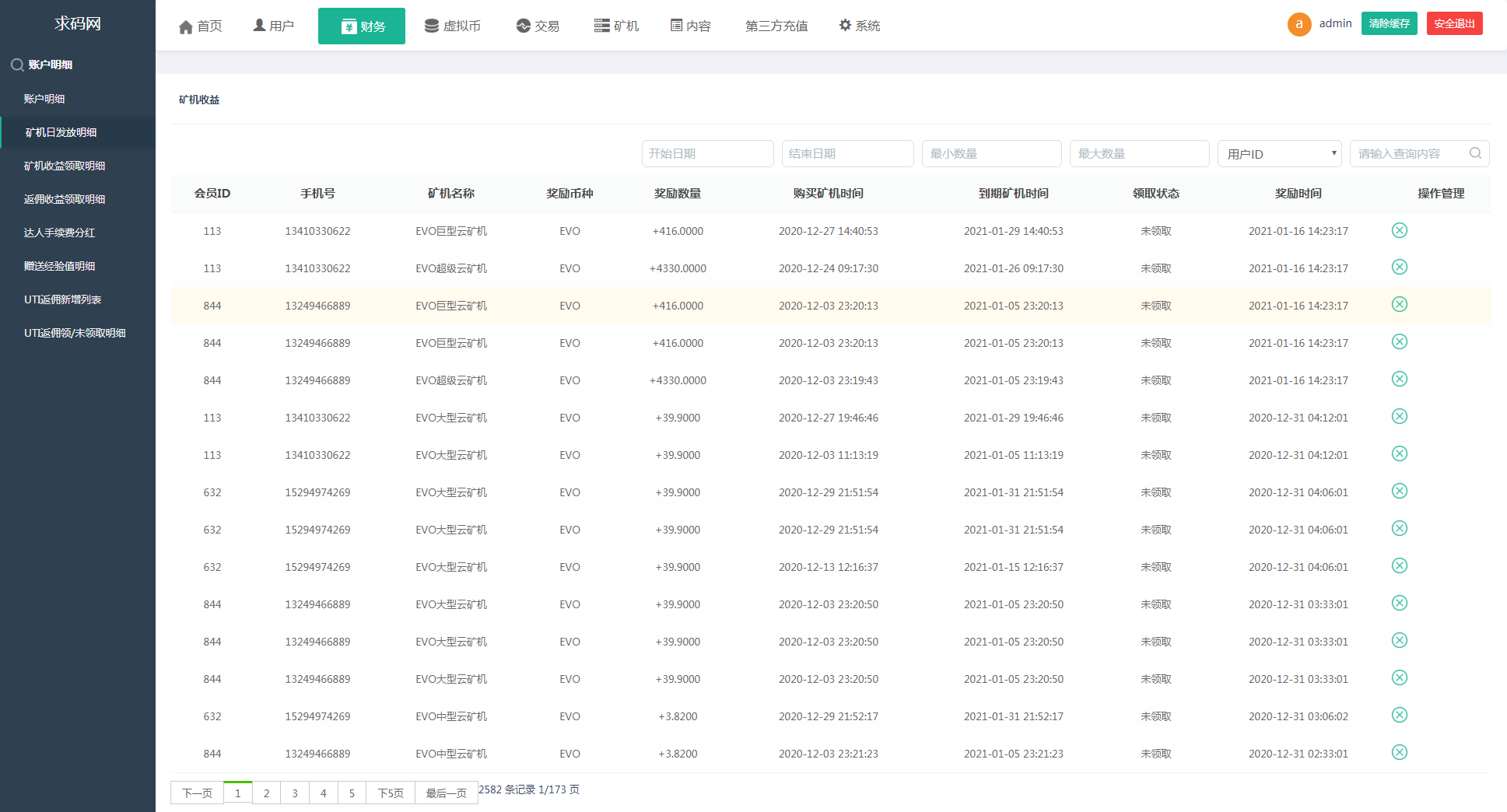Open 矿机 miner menu

[616, 26]
